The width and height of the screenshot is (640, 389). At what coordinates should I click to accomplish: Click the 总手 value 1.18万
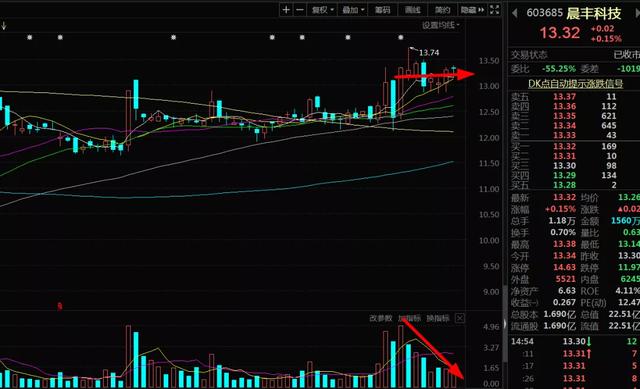point(562,221)
